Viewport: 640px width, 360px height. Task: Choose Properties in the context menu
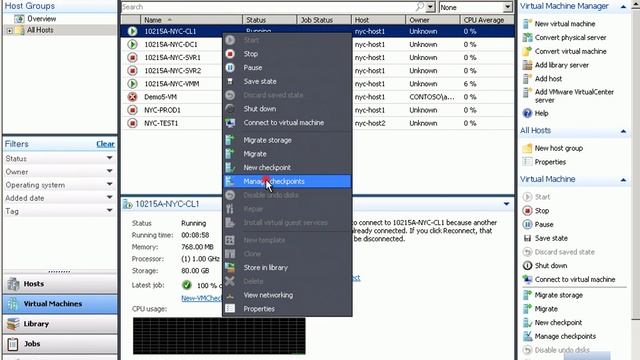coord(287,309)
